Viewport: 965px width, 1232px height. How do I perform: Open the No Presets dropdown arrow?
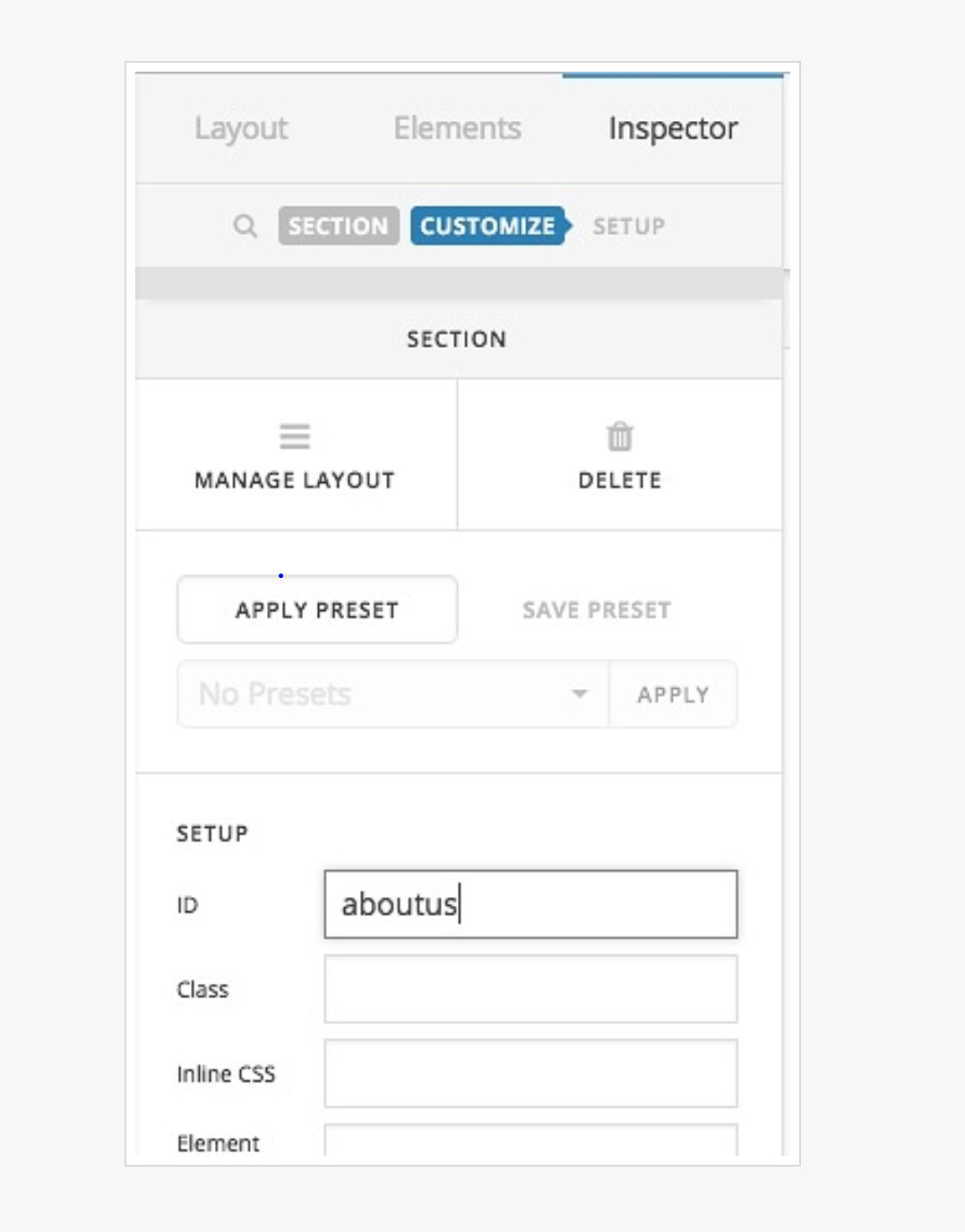tap(580, 694)
